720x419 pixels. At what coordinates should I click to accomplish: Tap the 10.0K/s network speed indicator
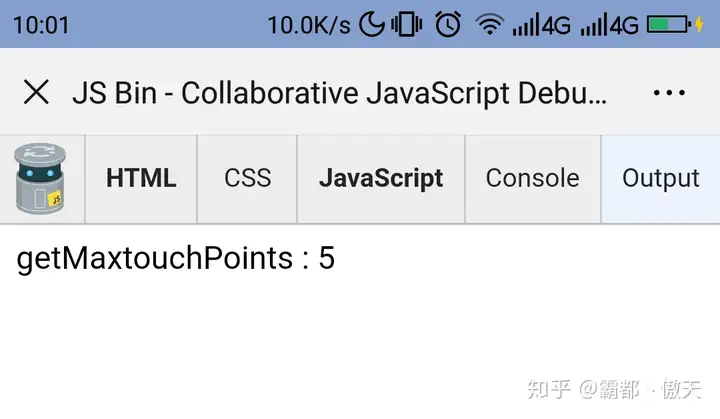click(308, 25)
